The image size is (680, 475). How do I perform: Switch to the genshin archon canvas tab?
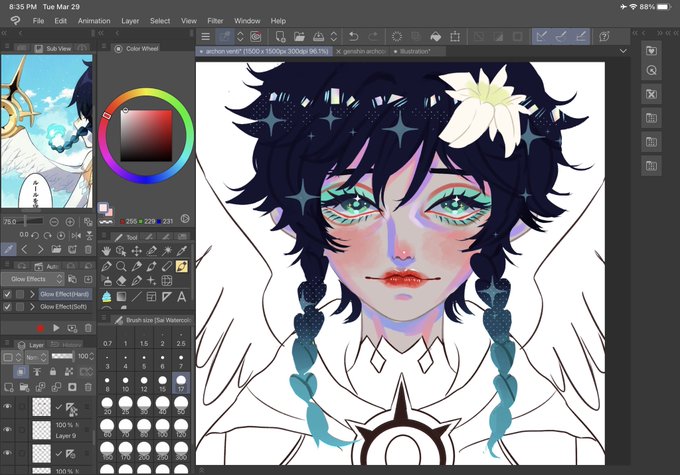pyautogui.click(x=362, y=51)
